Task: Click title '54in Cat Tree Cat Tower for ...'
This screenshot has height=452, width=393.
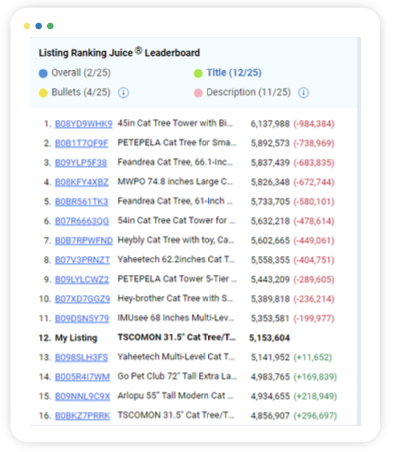Action: point(176,220)
